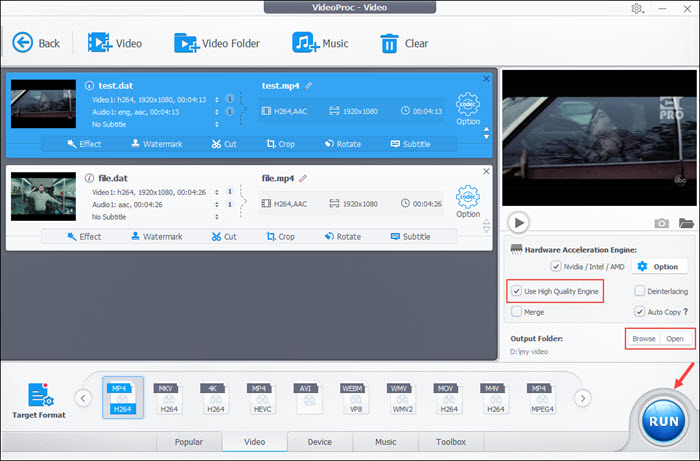Rotate the file.dat video
700x461 pixels.
tap(343, 237)
